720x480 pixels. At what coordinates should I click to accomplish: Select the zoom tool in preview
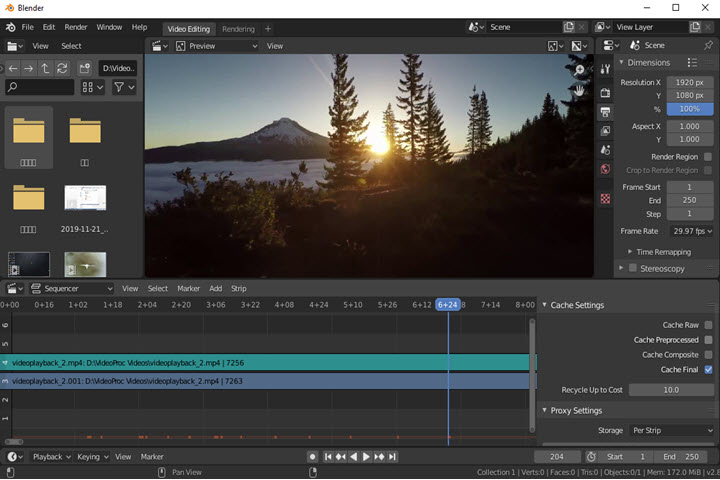[x=579, y=70]
